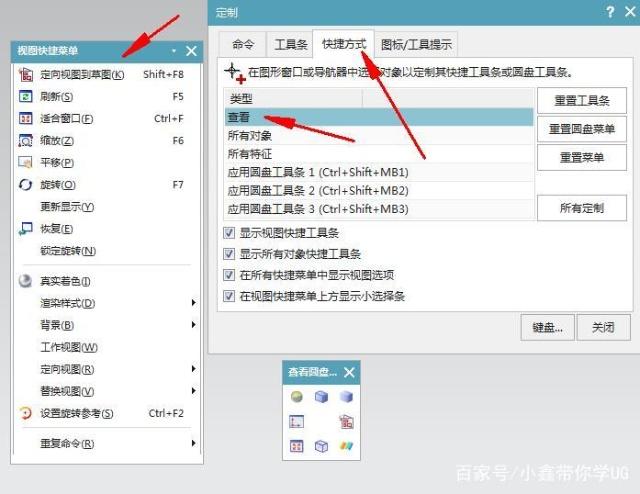
Task: Expand the 渲染样式 submenu arrow
Action: (x=193, y=303)
